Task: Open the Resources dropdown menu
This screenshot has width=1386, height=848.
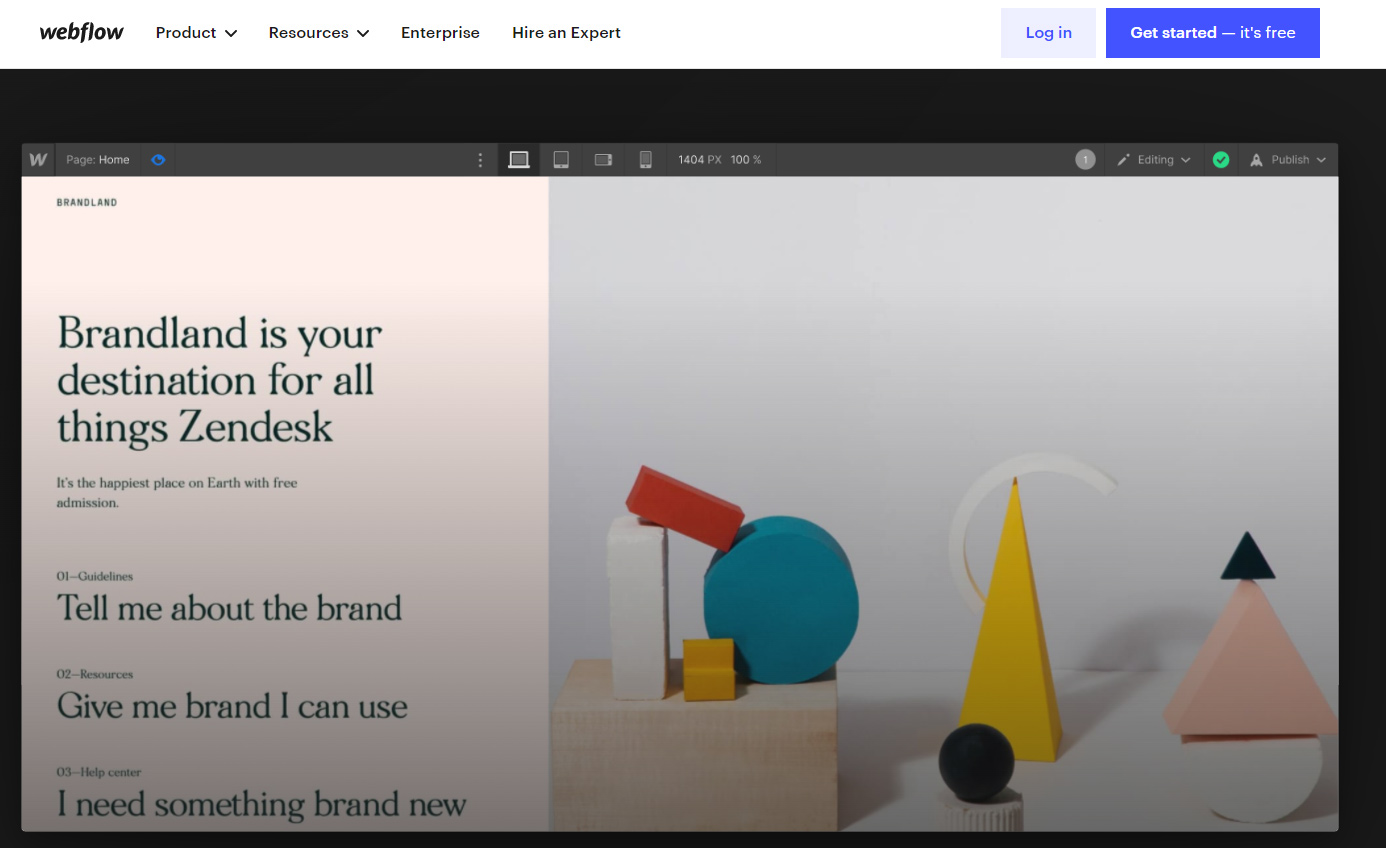Action: tap(319, 33)
